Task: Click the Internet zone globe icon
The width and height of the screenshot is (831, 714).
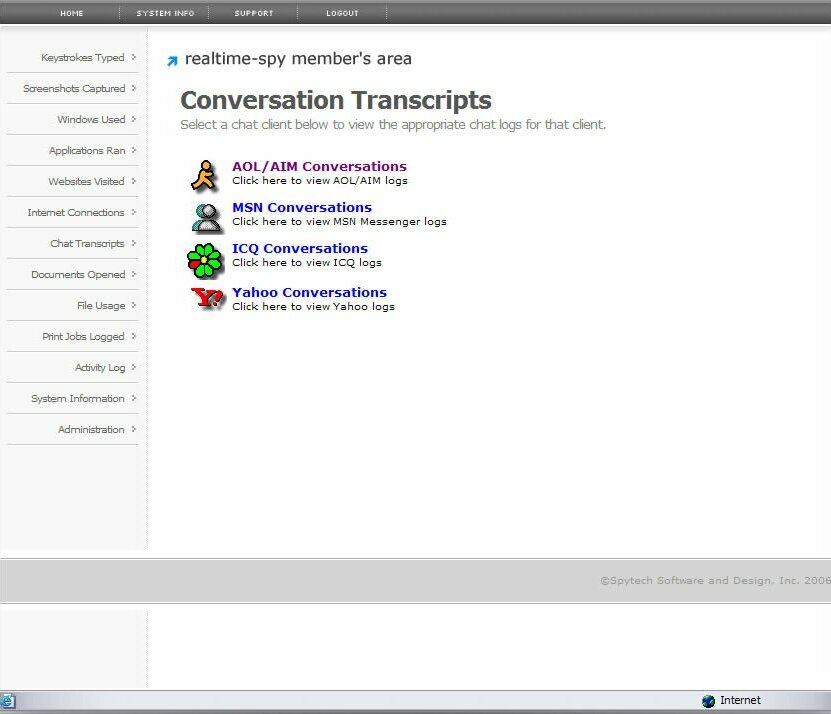Action: point(708,701)
